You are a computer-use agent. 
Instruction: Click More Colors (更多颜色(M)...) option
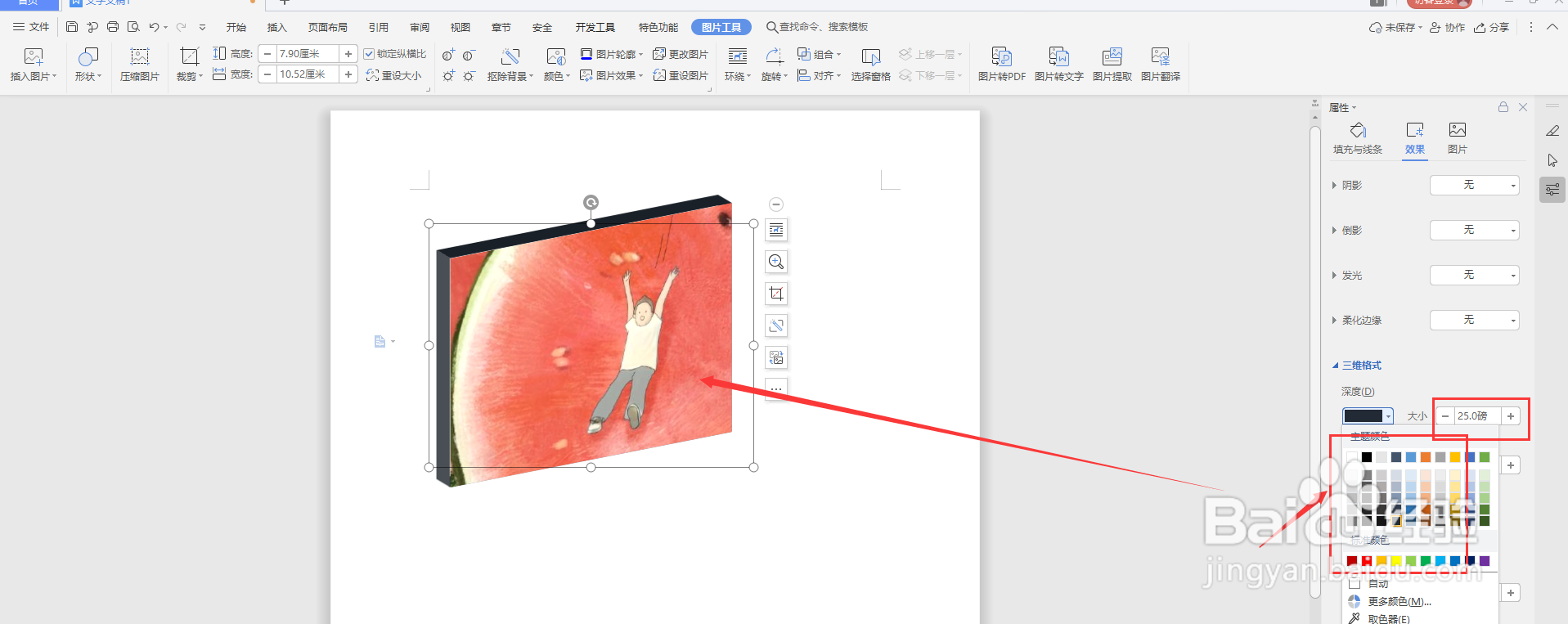[x=1389, y=601]
